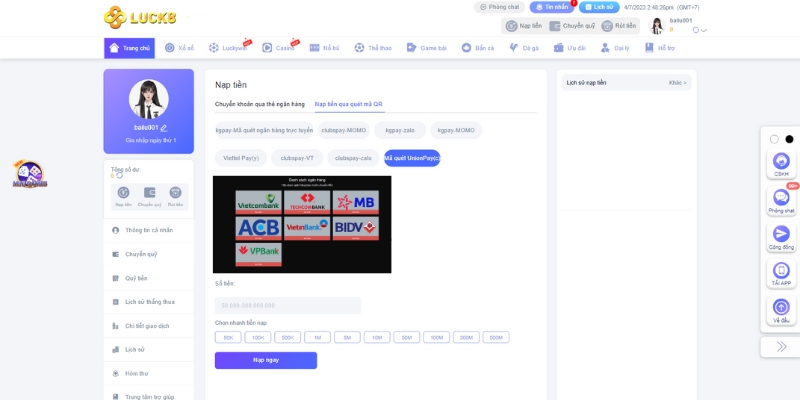Select Mã quét UnionPay(c) payment option

coord(412,158)
